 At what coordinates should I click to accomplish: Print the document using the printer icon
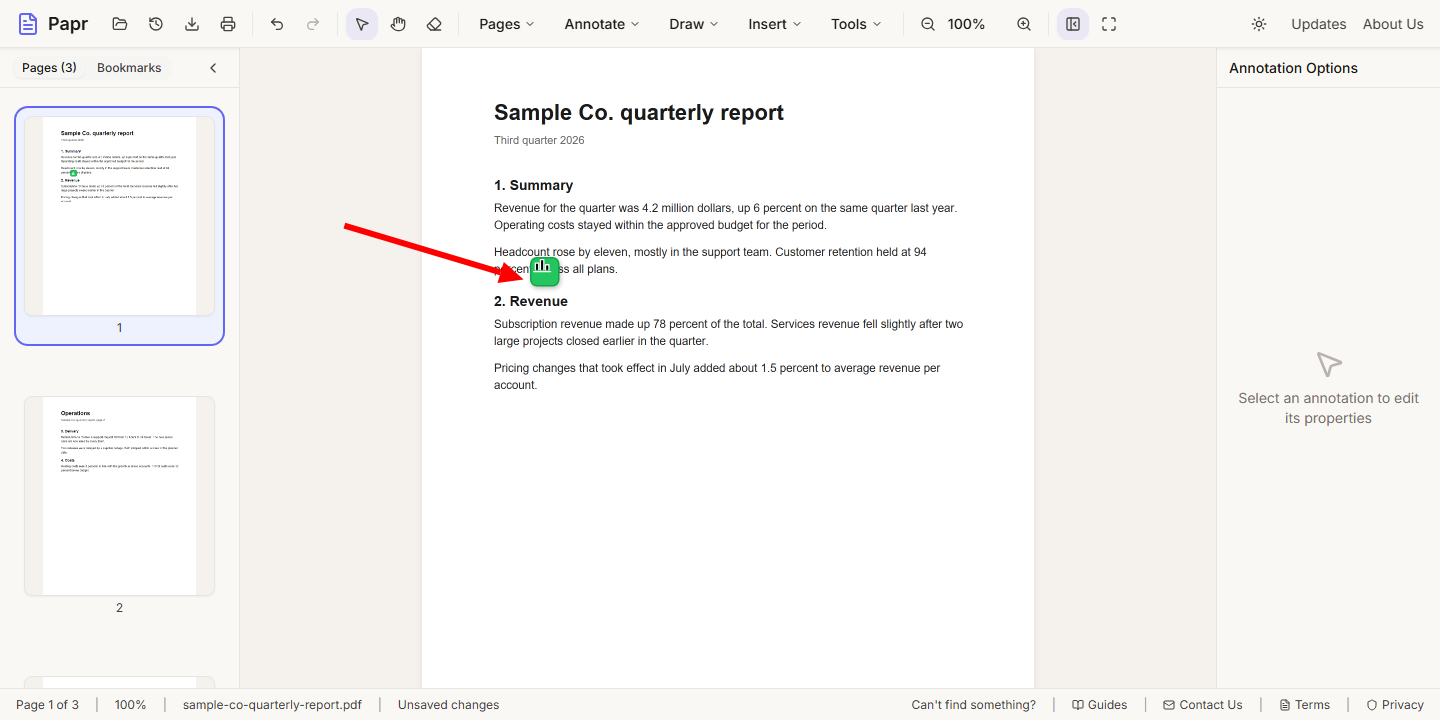228,24
